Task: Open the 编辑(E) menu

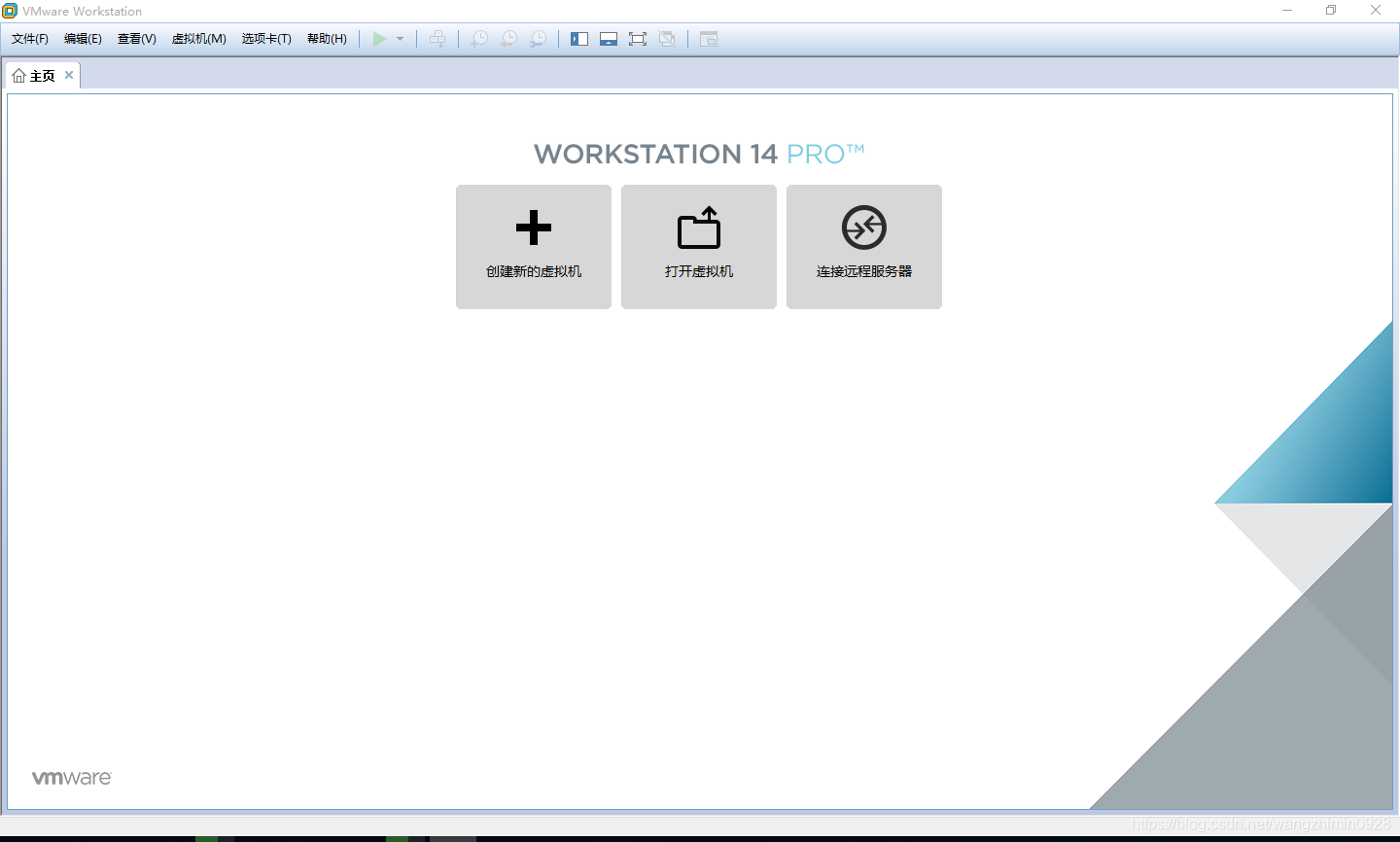Action: coord(83,39)
